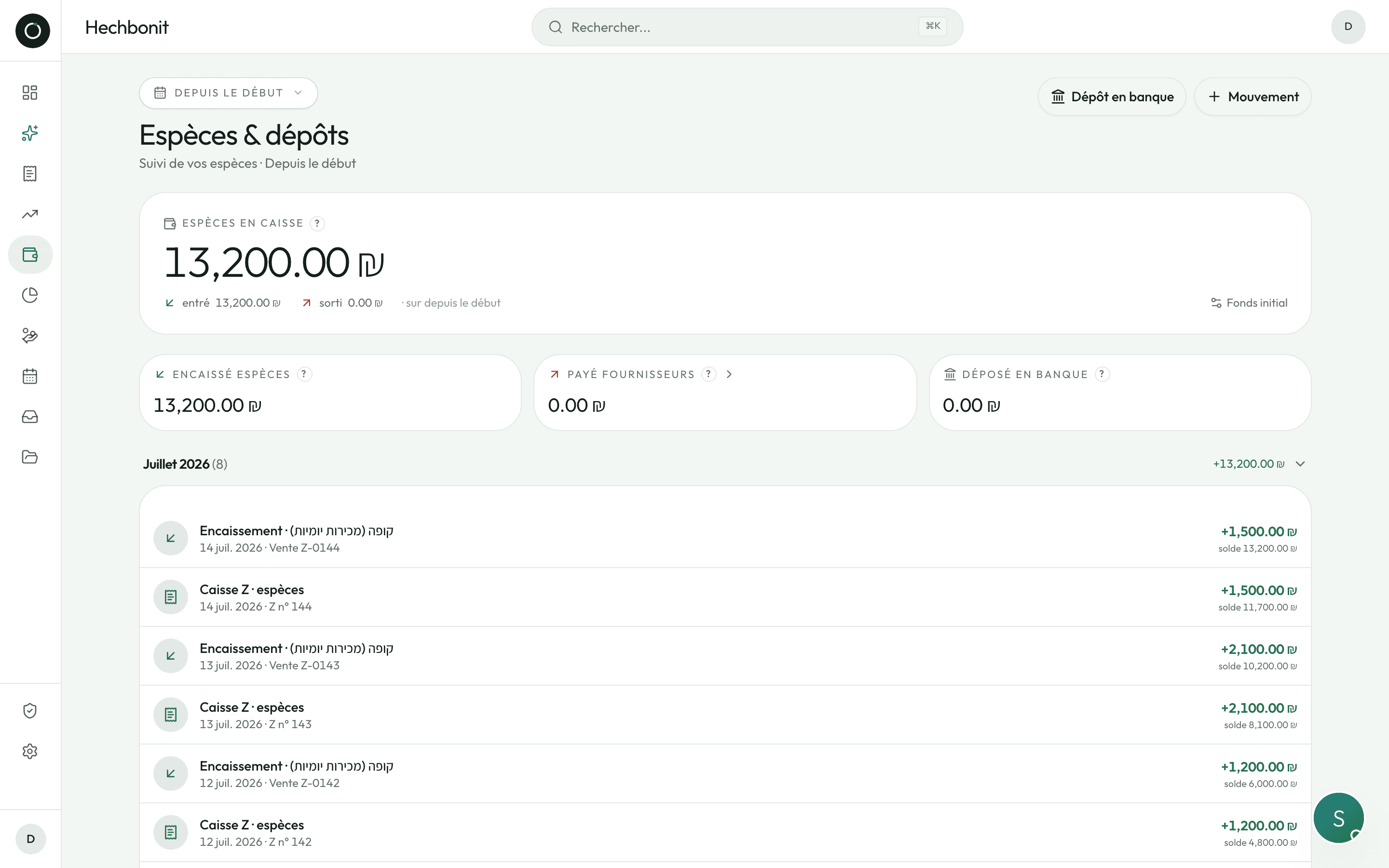Click the text 13 juil. 2026 · Z n° 143
The height and width of the screenshot is (868, 1389).
tap(256, 724)
